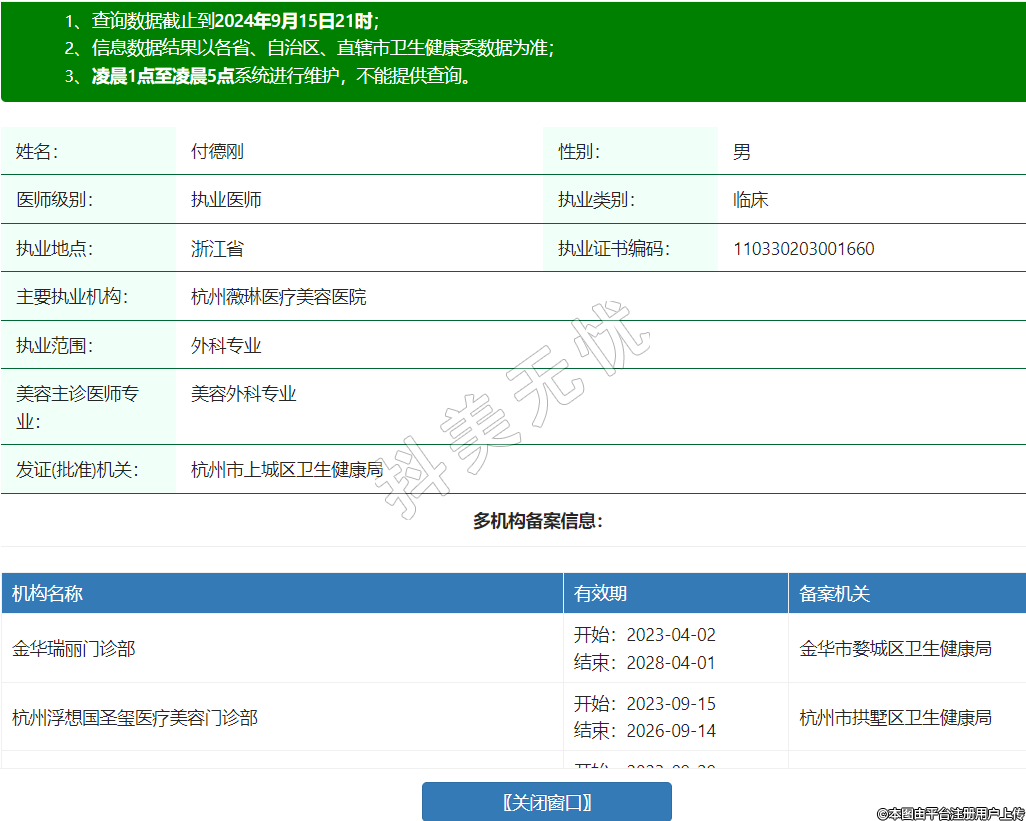
Task: Click the 执业医师 physician level value
Action: (x=226, y=200)
